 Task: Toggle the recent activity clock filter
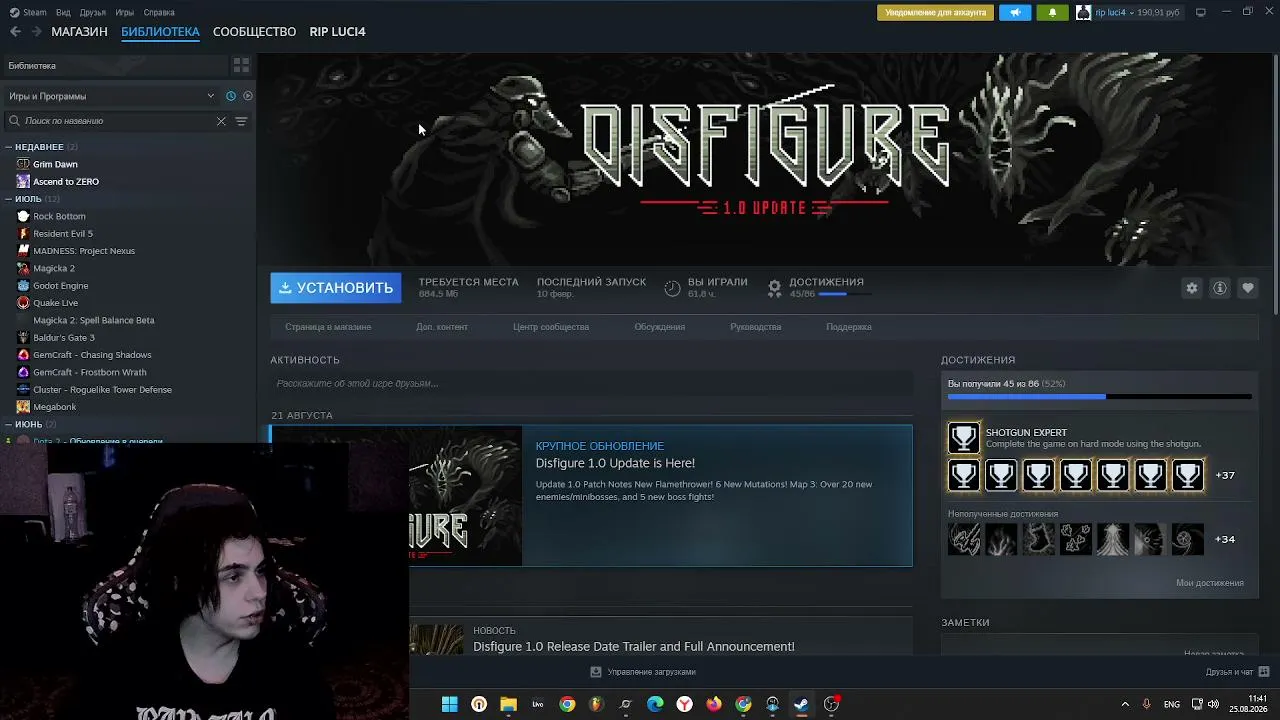[231, 96]
